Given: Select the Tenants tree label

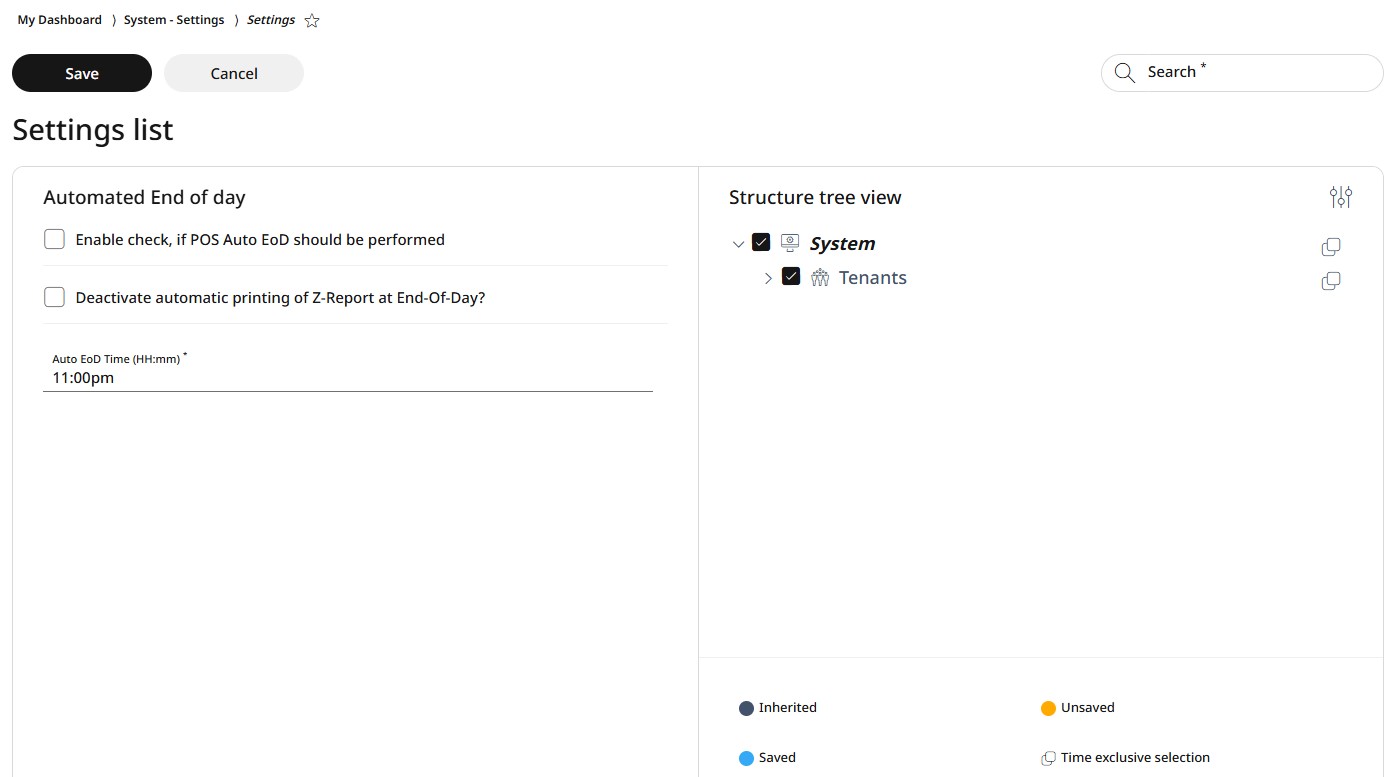Looking at the screenshot, I should pyautogui.click(x=873, y=278).
